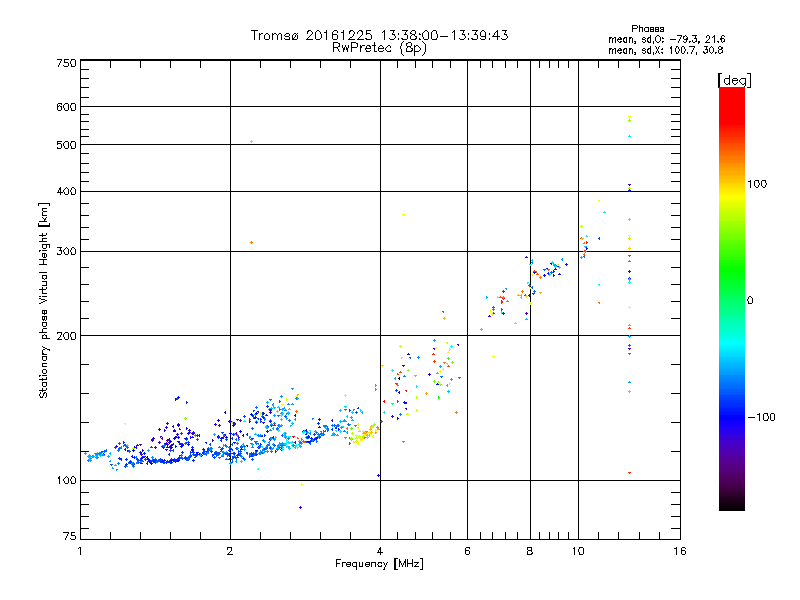
Task: Click the lone yellow point above 4 MHz near 350 km
Action: coord(403,215)
